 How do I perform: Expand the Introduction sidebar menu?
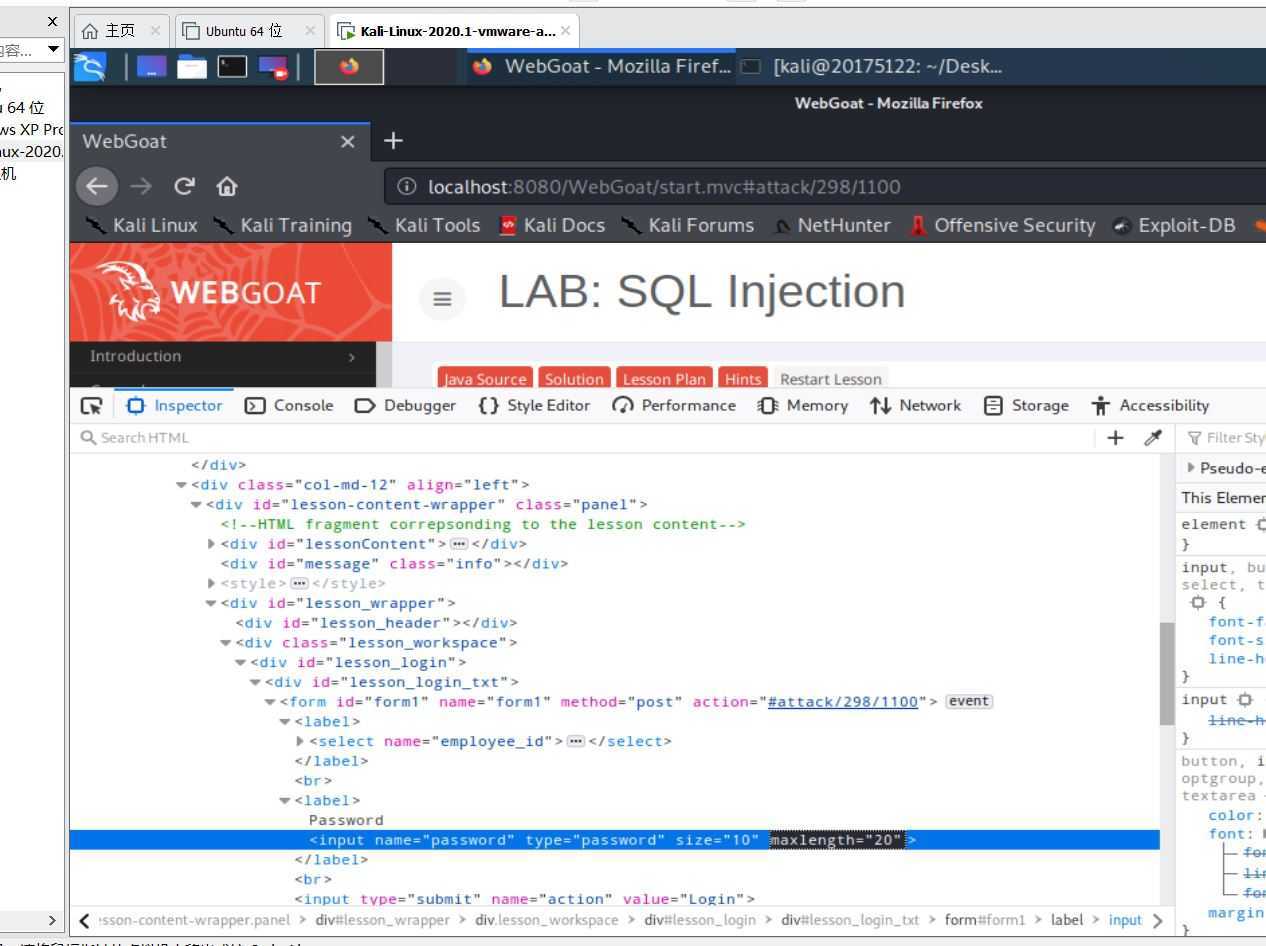coord(222,356)
